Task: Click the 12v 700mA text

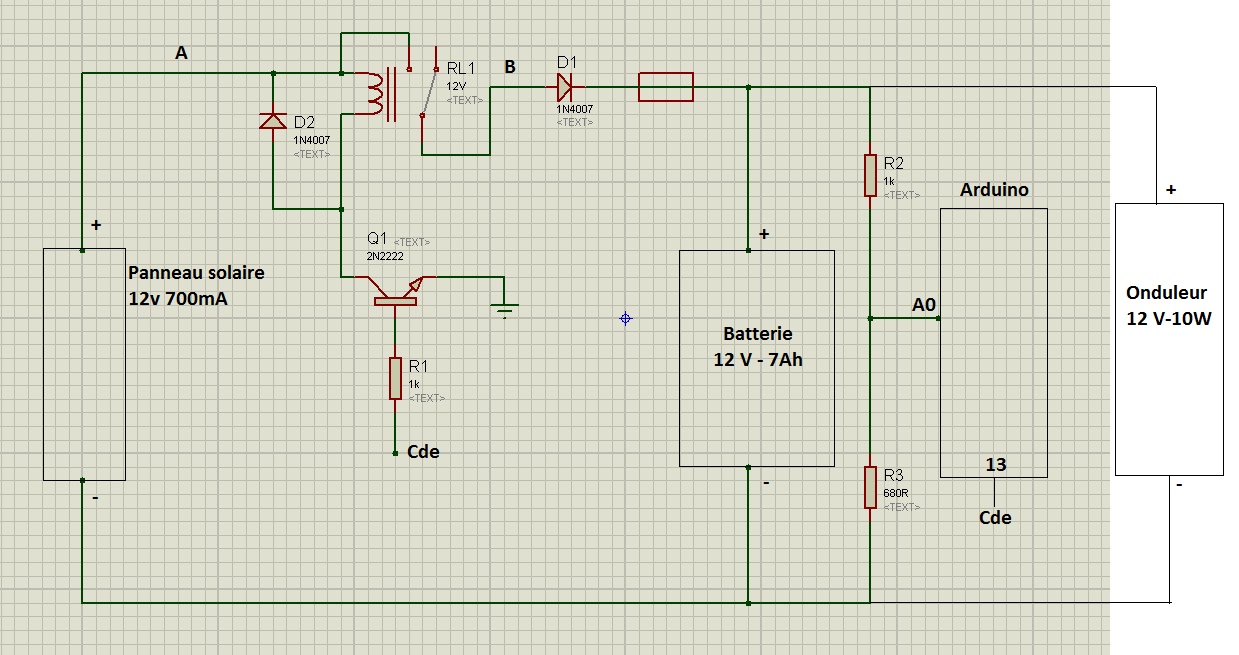Action: pyautogui.click(x=178, y=298)
